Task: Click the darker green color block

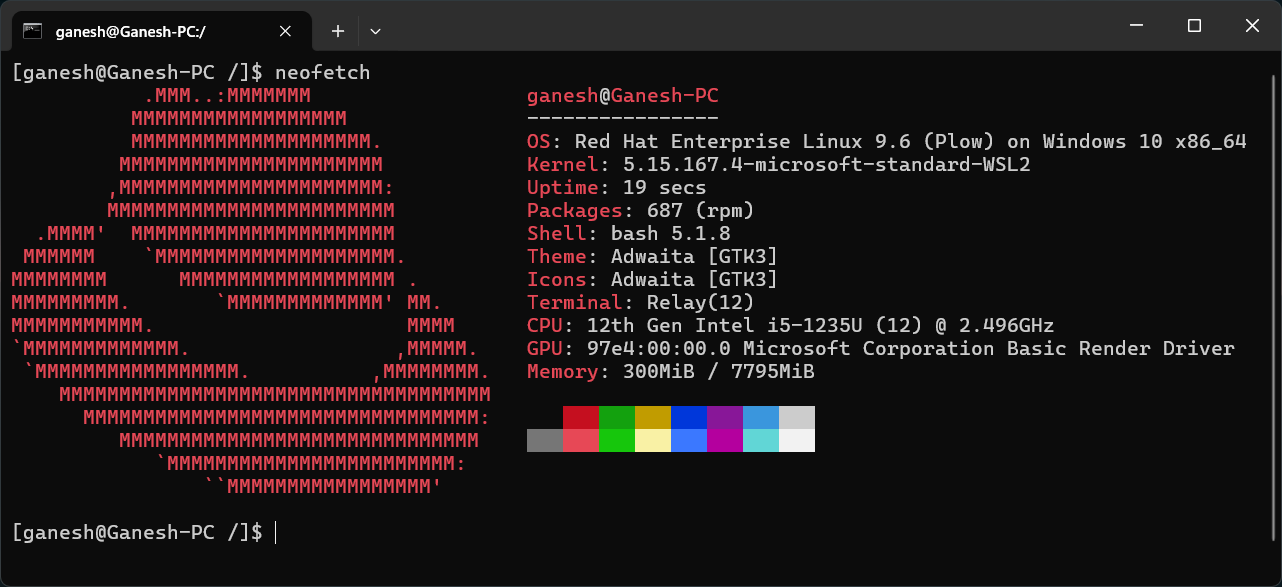Action: coord(616,417)
